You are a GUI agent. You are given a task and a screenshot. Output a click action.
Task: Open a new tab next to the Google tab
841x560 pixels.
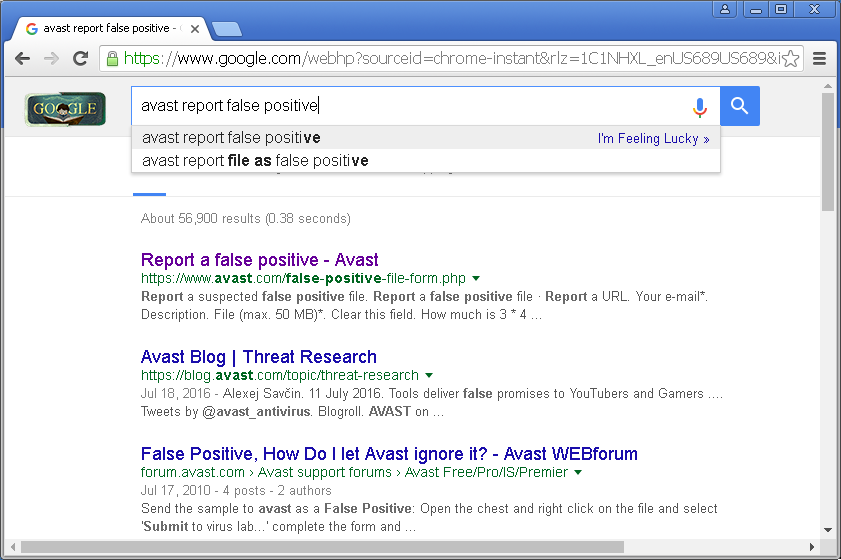tap(227, 30)
